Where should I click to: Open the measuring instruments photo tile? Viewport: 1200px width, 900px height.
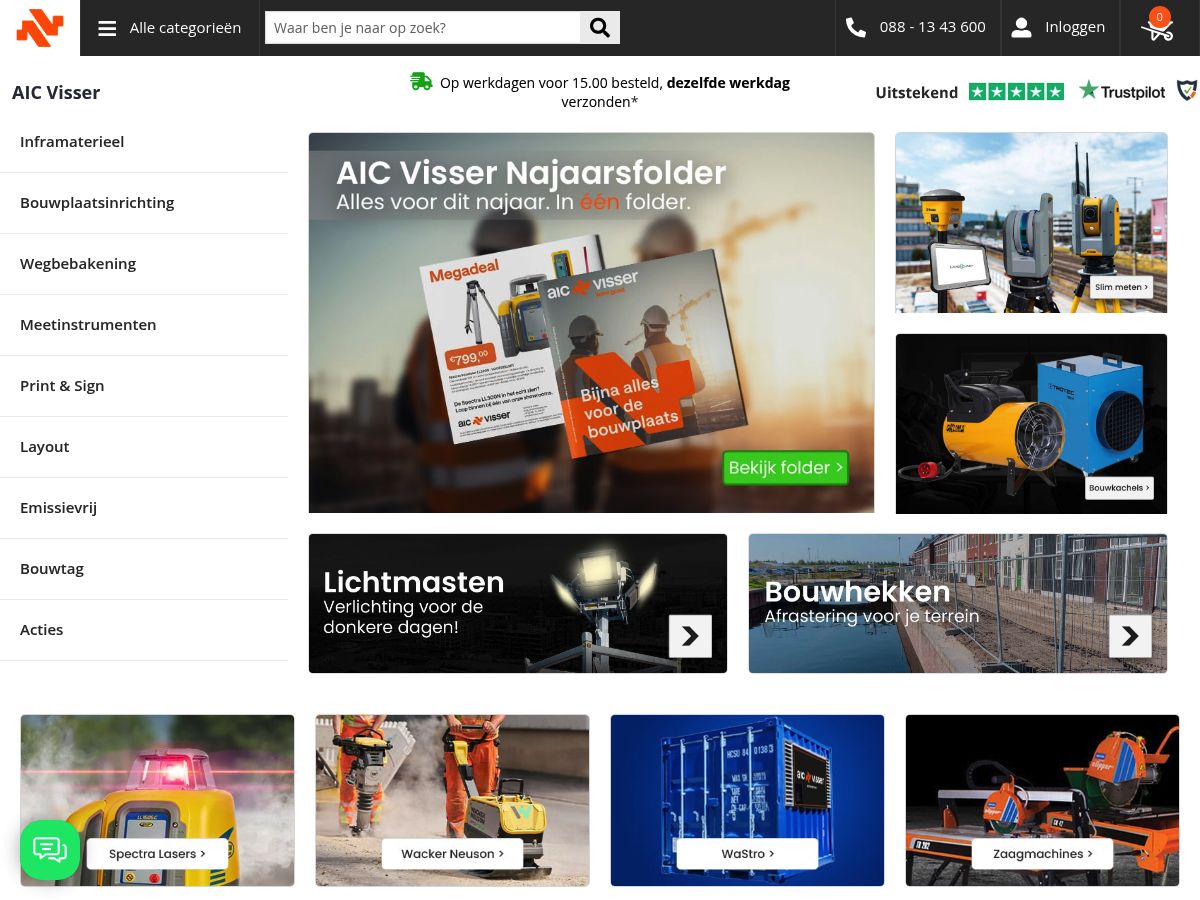coord(1031,223)
